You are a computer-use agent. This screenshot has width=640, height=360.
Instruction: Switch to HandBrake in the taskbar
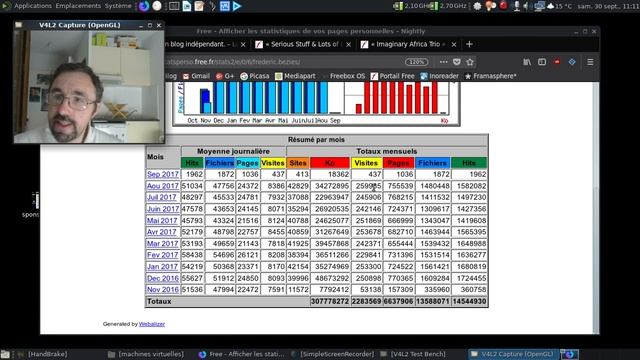[x=43, y=354]
